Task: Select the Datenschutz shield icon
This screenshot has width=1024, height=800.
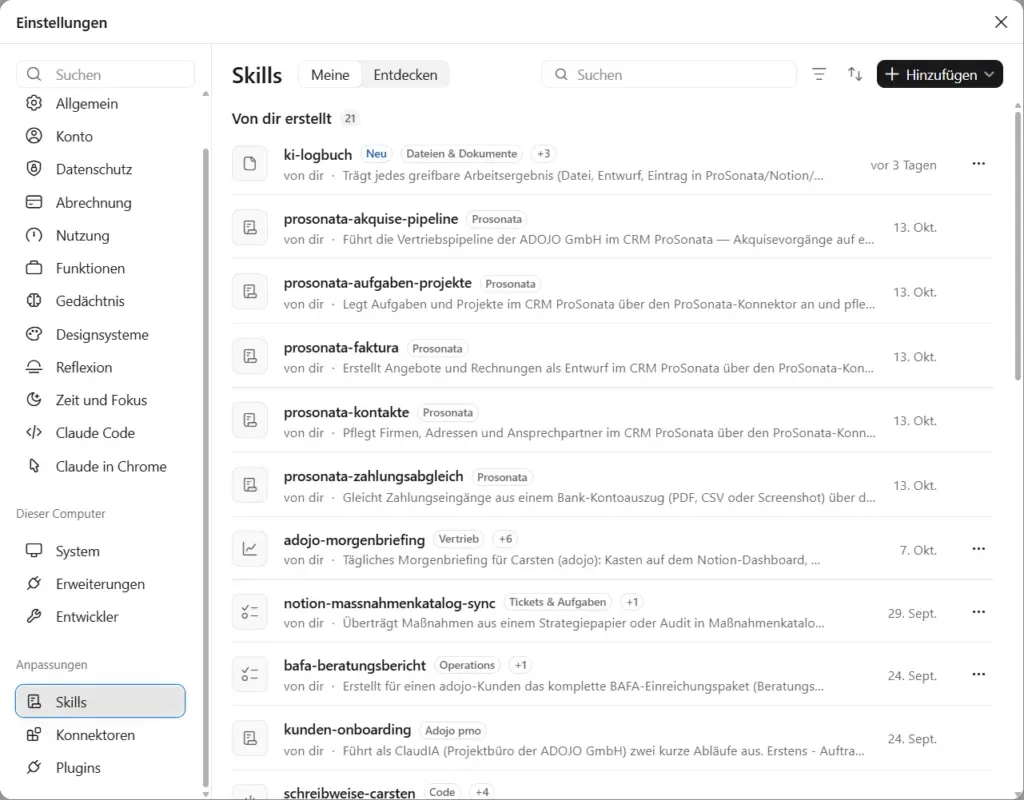Action: 34,168
